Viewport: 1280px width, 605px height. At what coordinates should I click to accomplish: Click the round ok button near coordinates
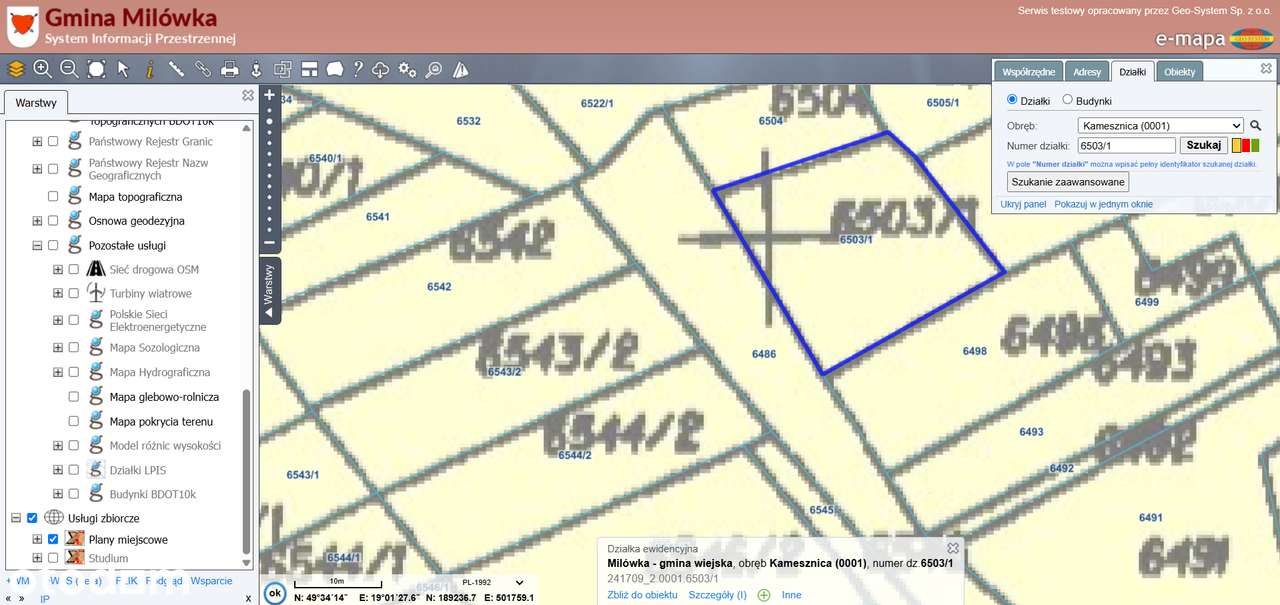(x=274, y=592)
